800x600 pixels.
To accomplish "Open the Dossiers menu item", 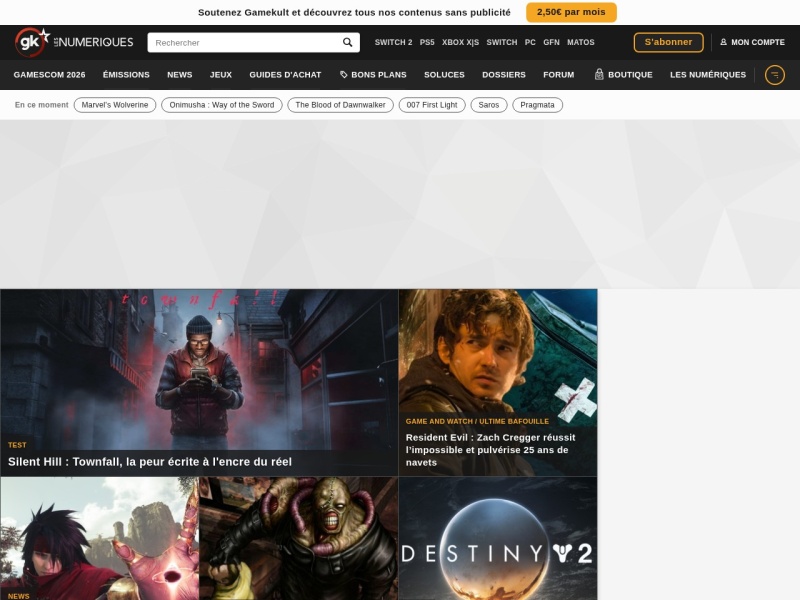I will pyautogui.click(x=504, y=75).
